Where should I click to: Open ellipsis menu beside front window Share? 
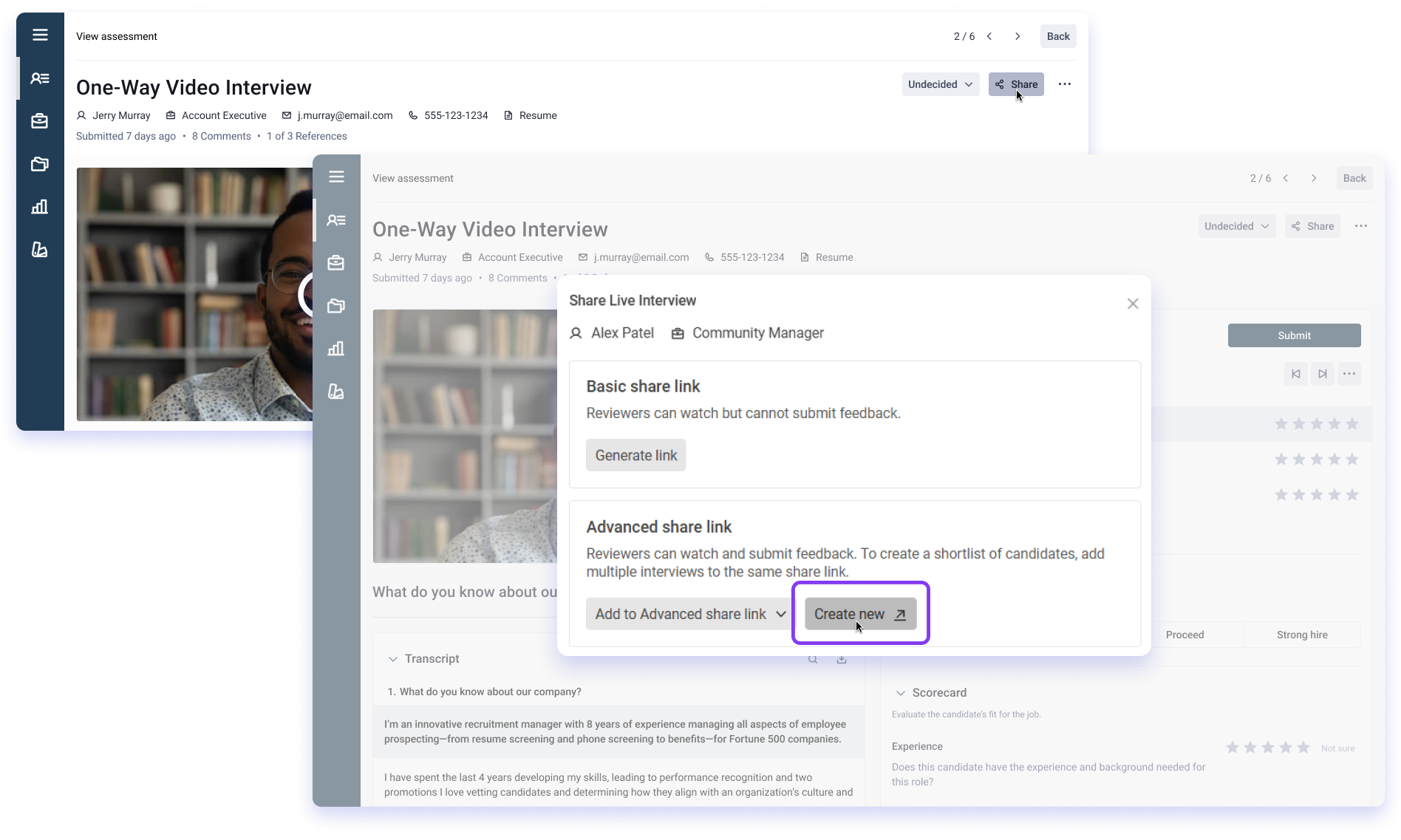click(1361, 226)
